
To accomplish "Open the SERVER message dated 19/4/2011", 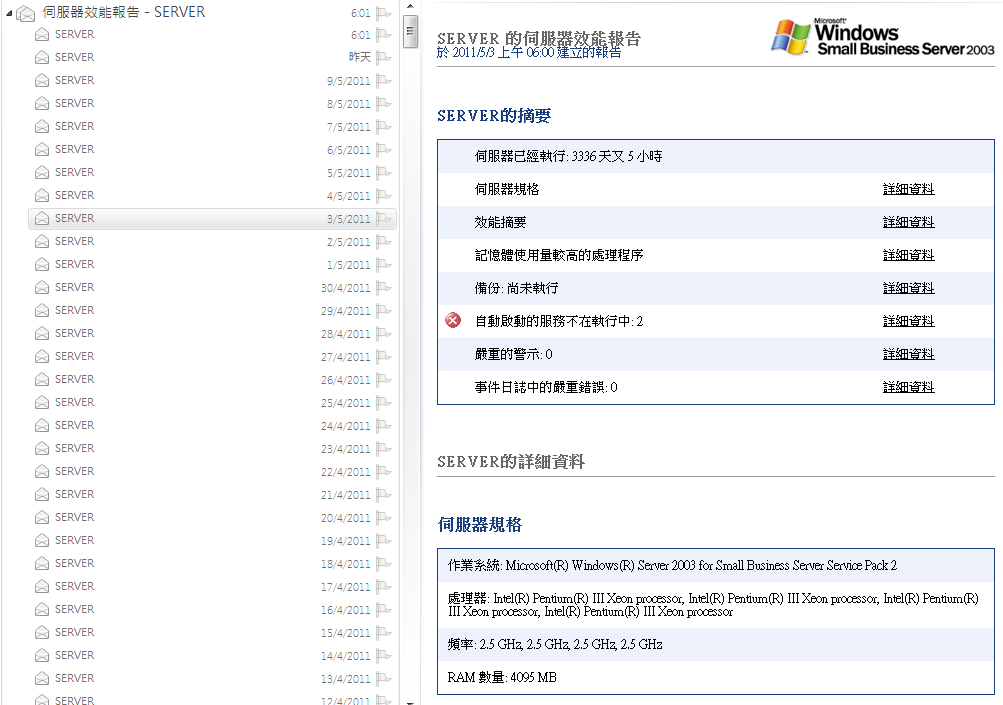I will 212,541.
